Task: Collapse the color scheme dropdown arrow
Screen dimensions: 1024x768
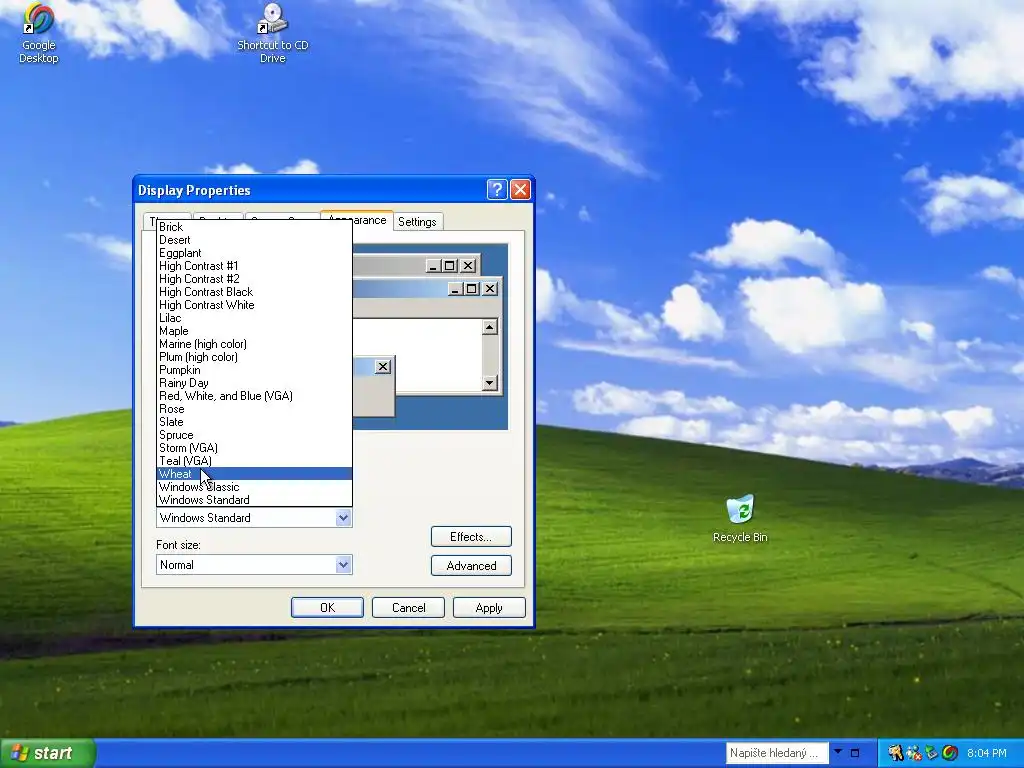Action: coord(344,518)
